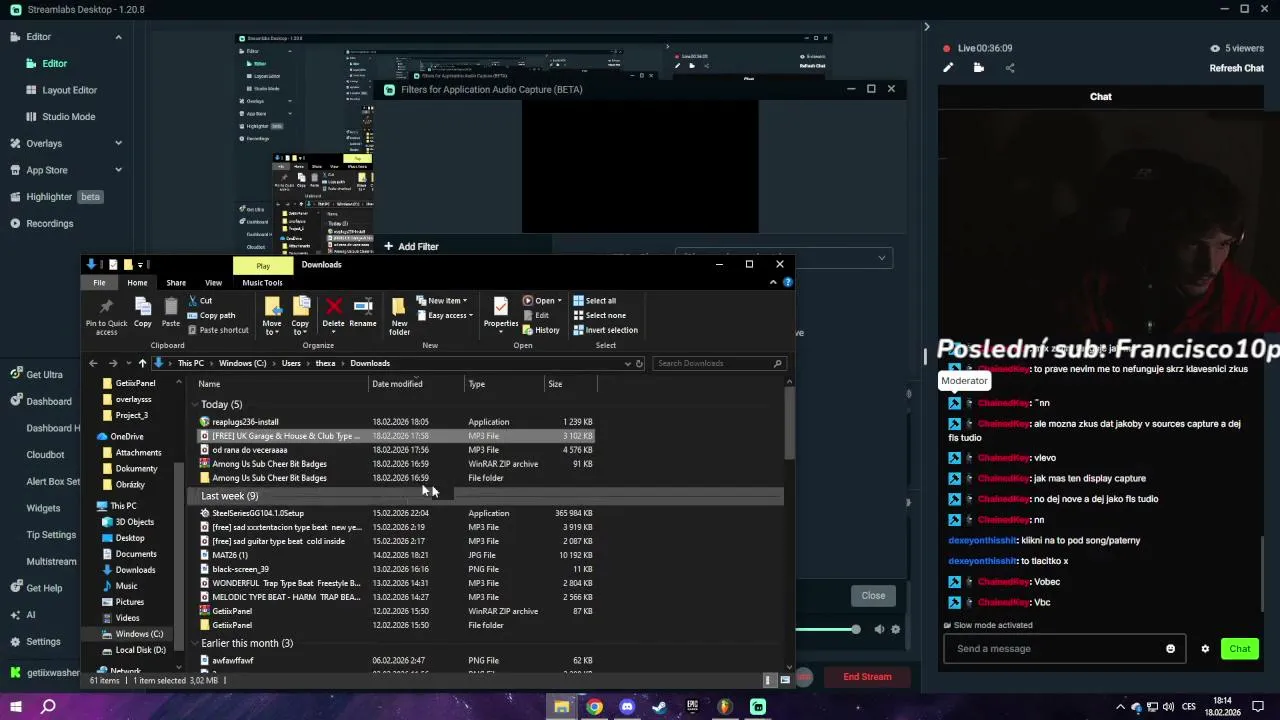The height and width of the screenshot is (720, 1280).
Task: Click Pin to Quick access in ribbon
Action: tap(106, 315)
